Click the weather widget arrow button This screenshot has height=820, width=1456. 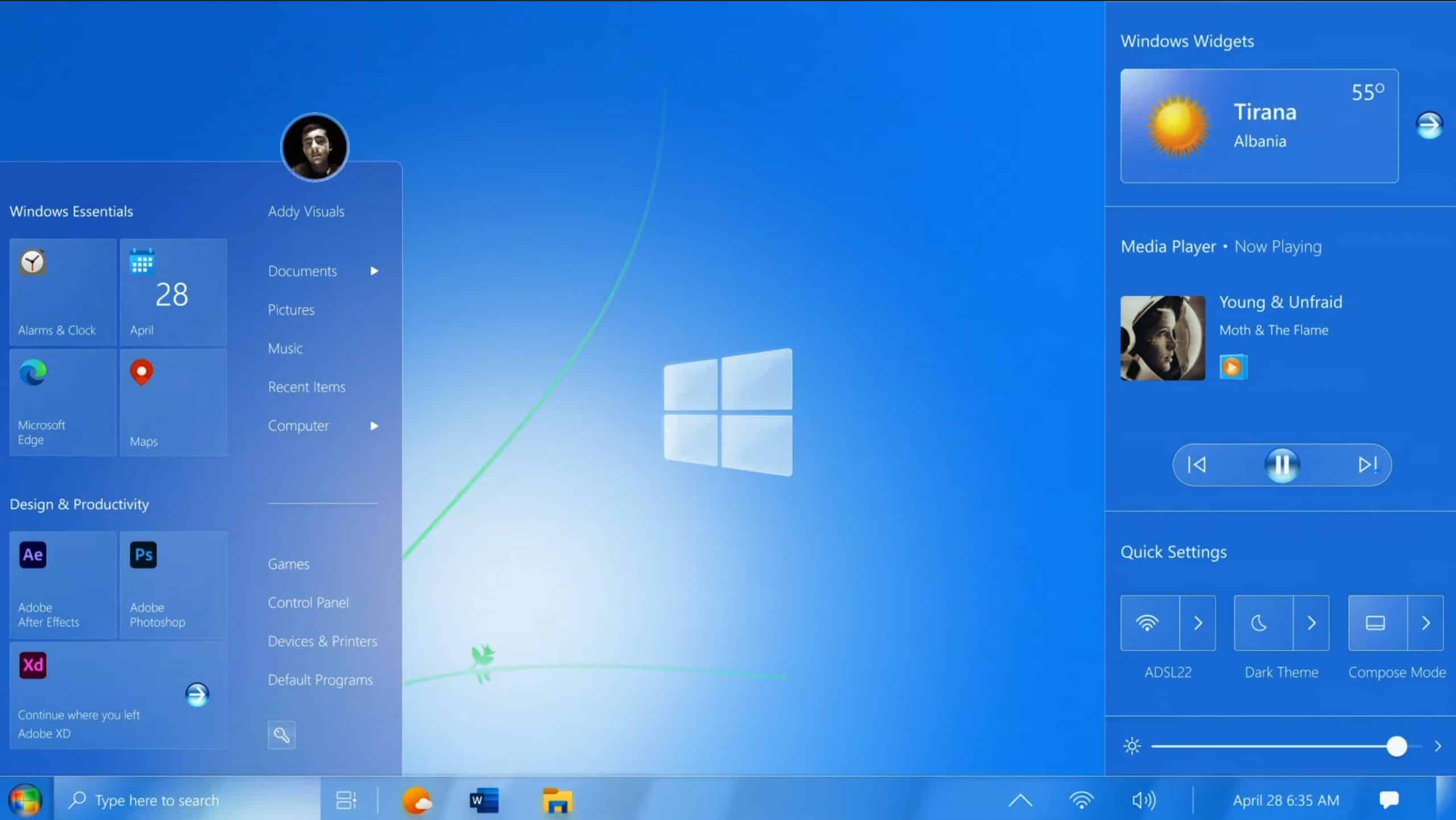1429,125
